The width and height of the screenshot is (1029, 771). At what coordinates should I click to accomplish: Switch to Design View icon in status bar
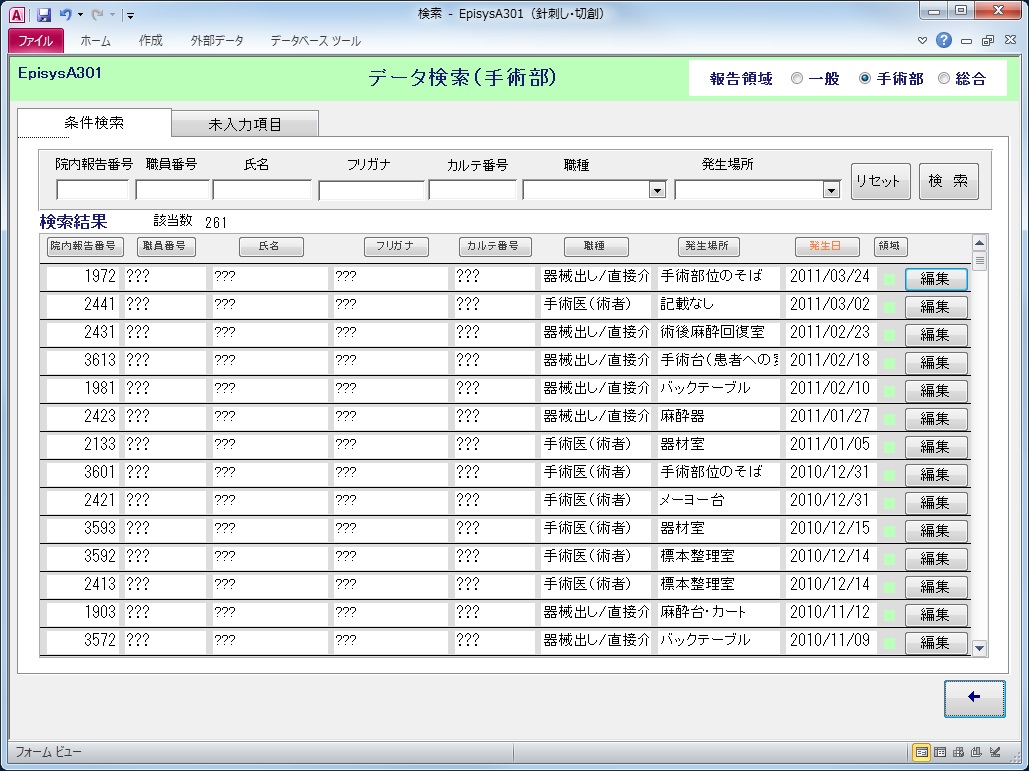tap(995, 752)
